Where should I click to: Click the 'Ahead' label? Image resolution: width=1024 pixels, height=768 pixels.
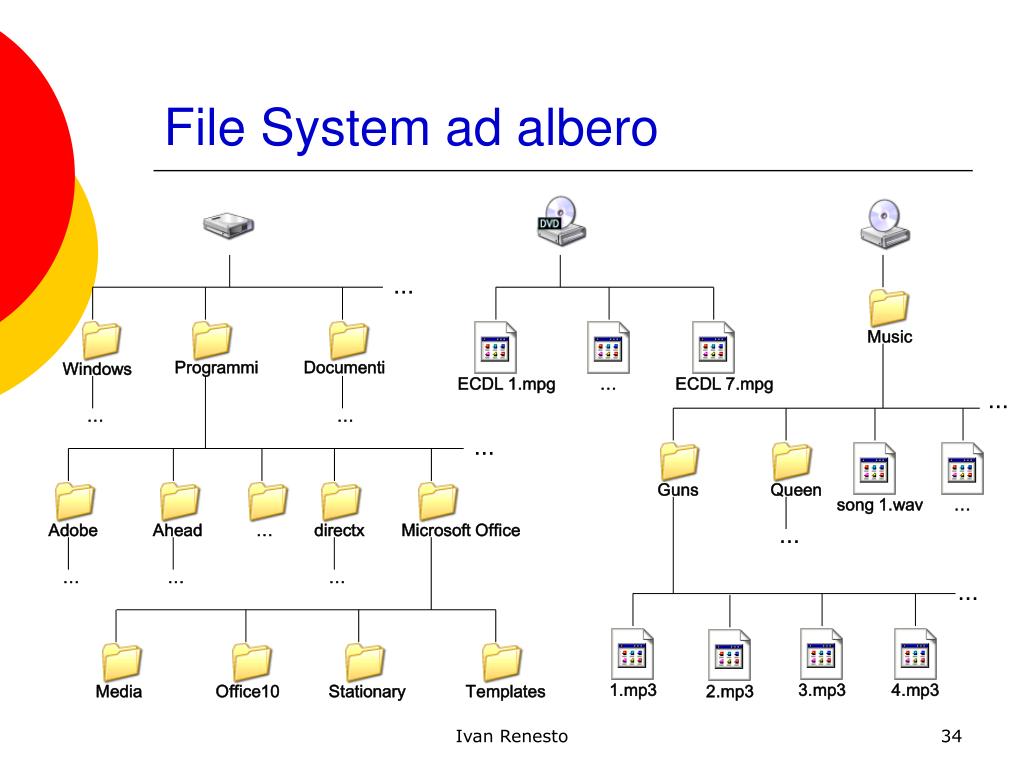coord(177,530)
